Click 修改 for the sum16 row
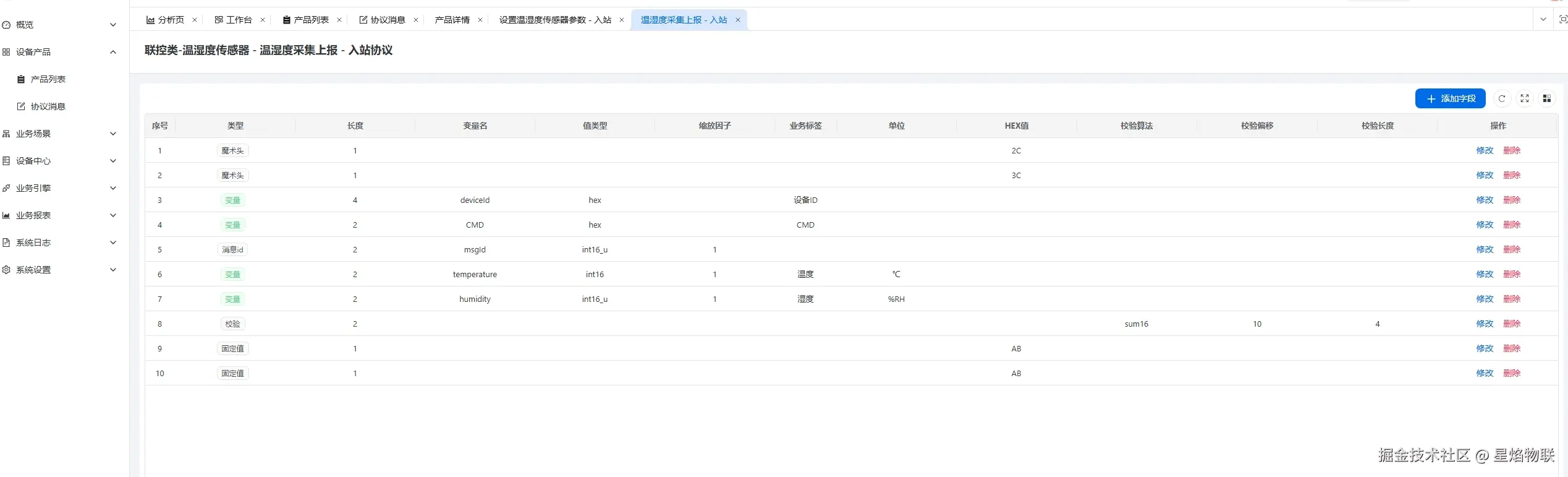This screenshot has width=1568, height=477. pyautogui.click(x=1485, y=324)
